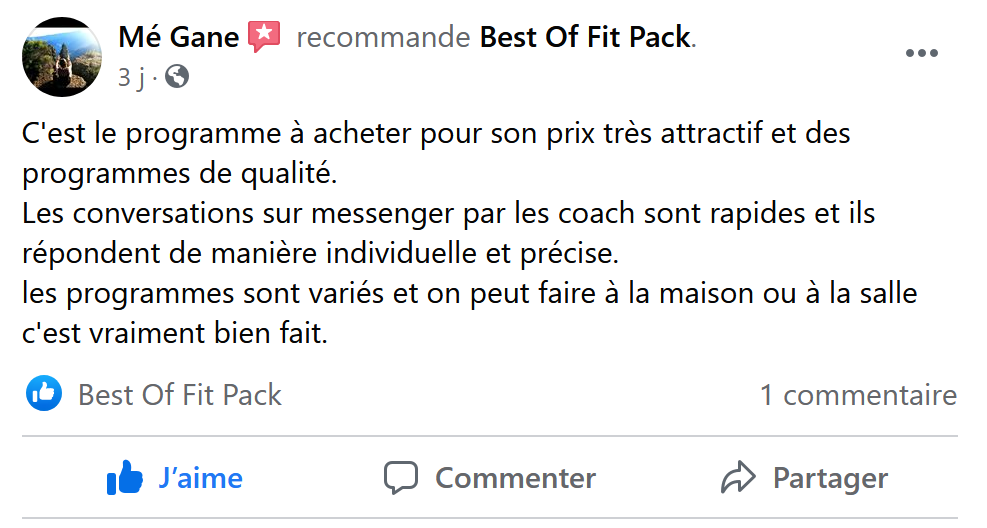Click the Partager arrow icon
987x528 pixels.
(738, 478)
